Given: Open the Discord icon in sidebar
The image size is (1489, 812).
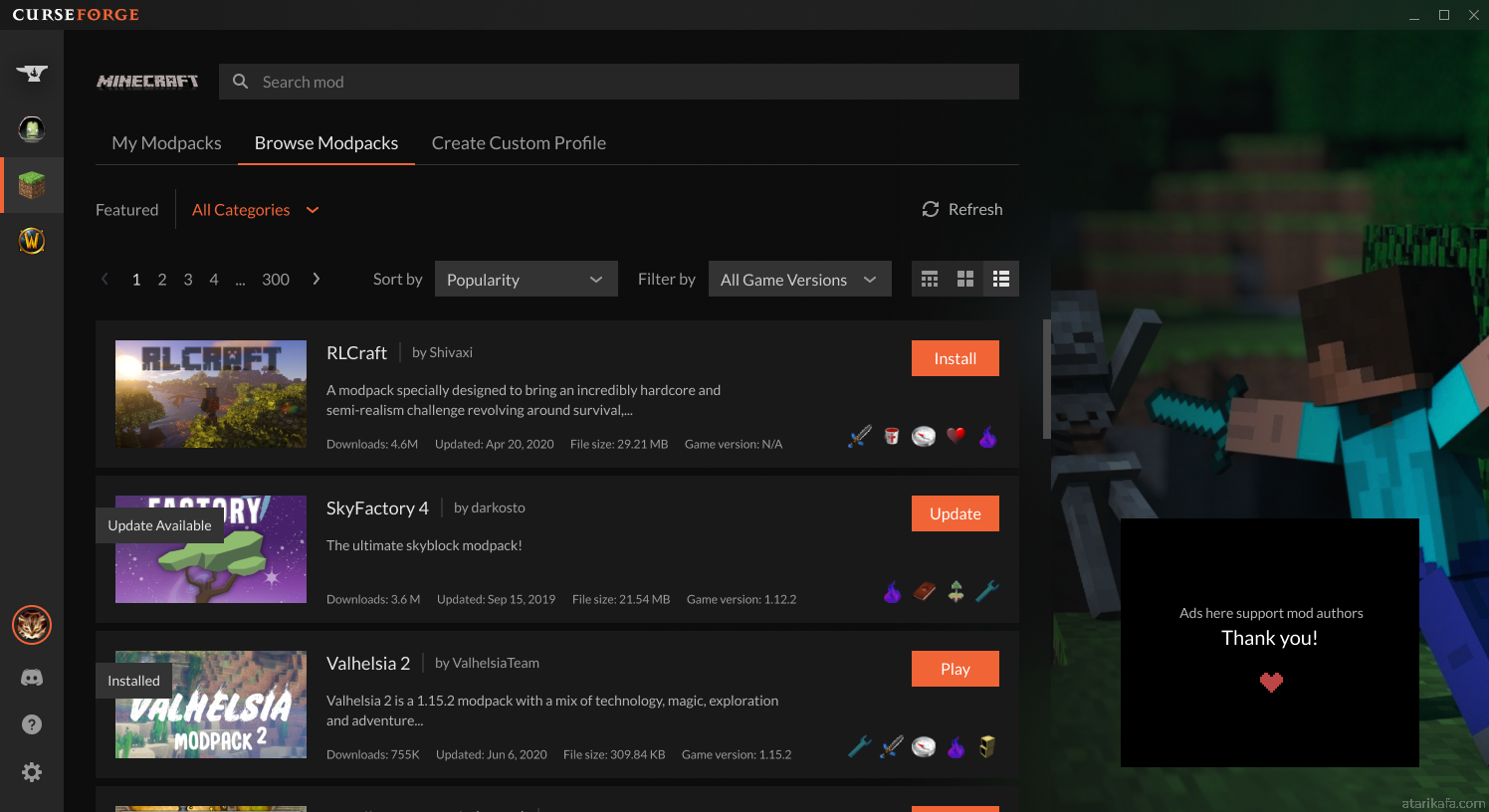Looking at the screenshot, I should tap(32, 678).
